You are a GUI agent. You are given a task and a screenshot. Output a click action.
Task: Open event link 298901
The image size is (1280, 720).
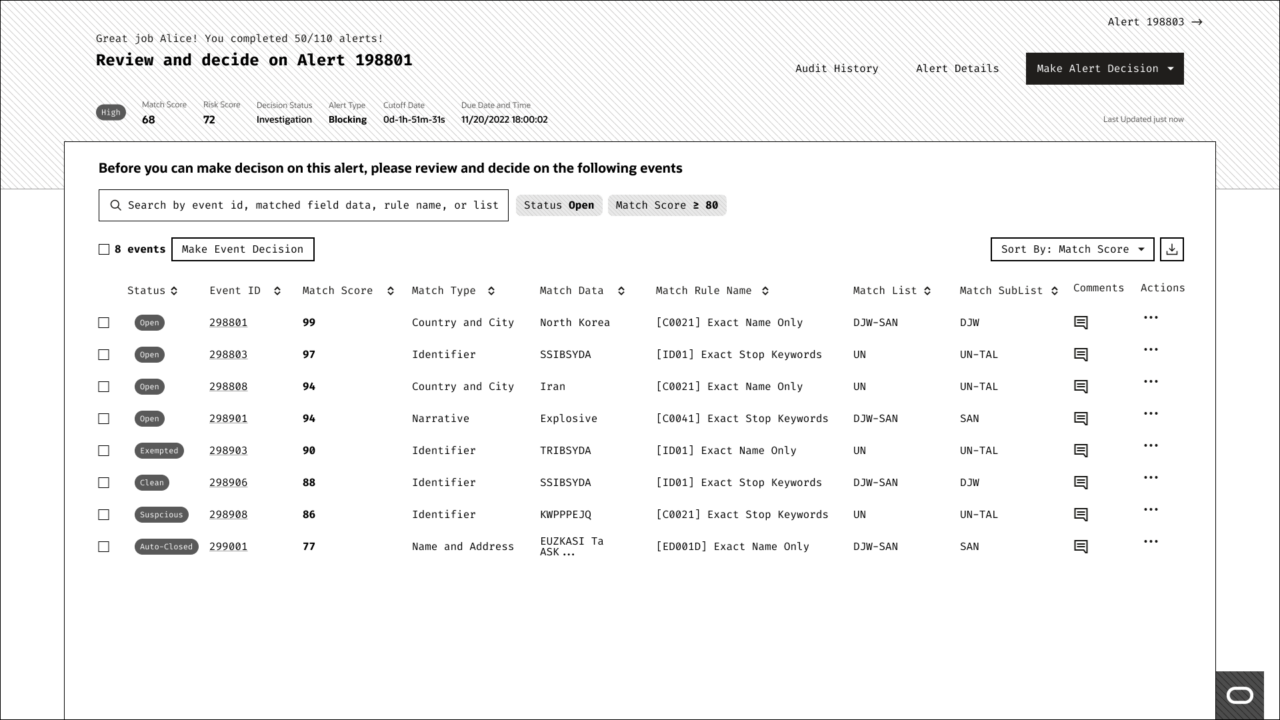click(x=228, y=419)
